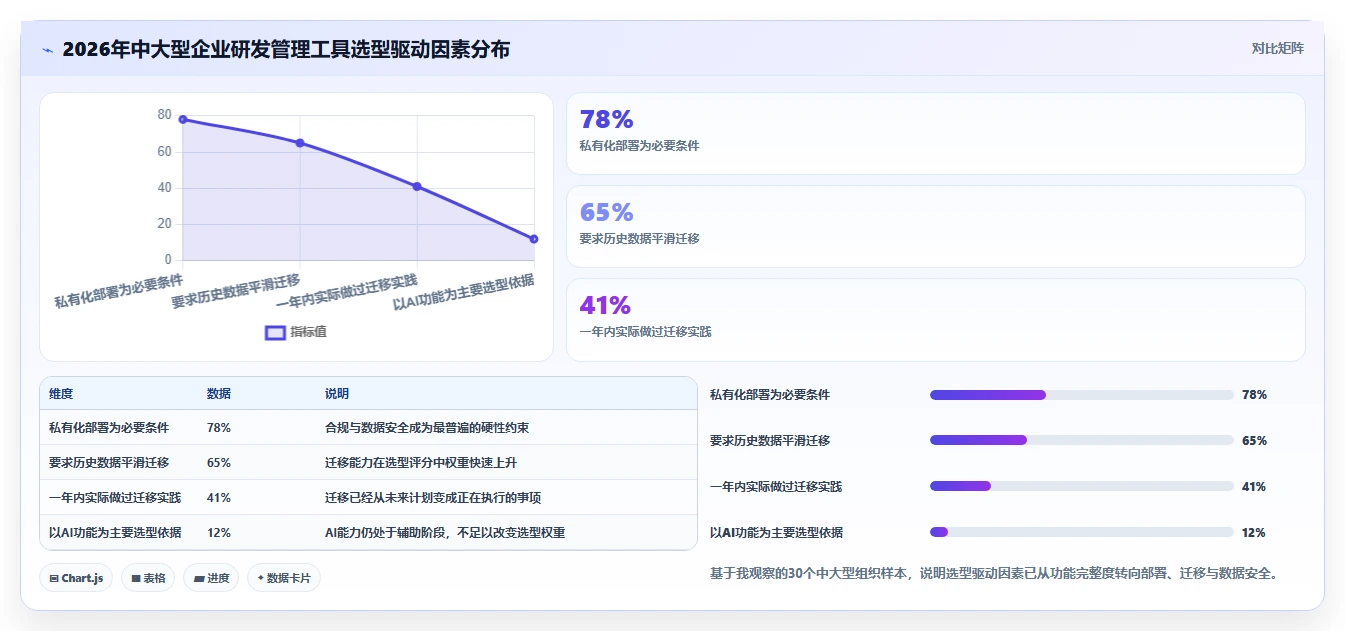Viewport: 1345px width, 631px height.
Task: Click the 说明 table column header
Action: click(337, 394)
